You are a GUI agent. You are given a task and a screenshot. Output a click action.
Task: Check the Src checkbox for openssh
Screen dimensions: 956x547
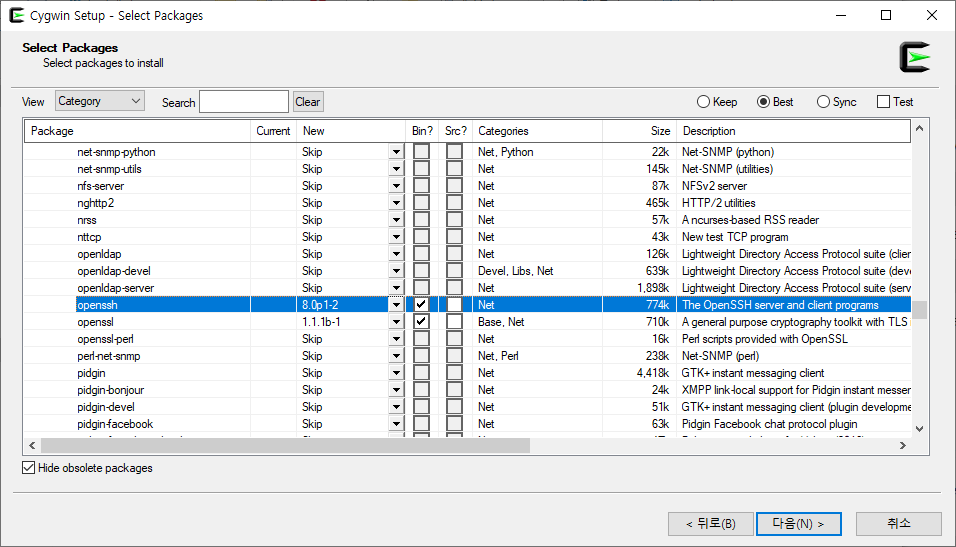click(x=454, y=304)
